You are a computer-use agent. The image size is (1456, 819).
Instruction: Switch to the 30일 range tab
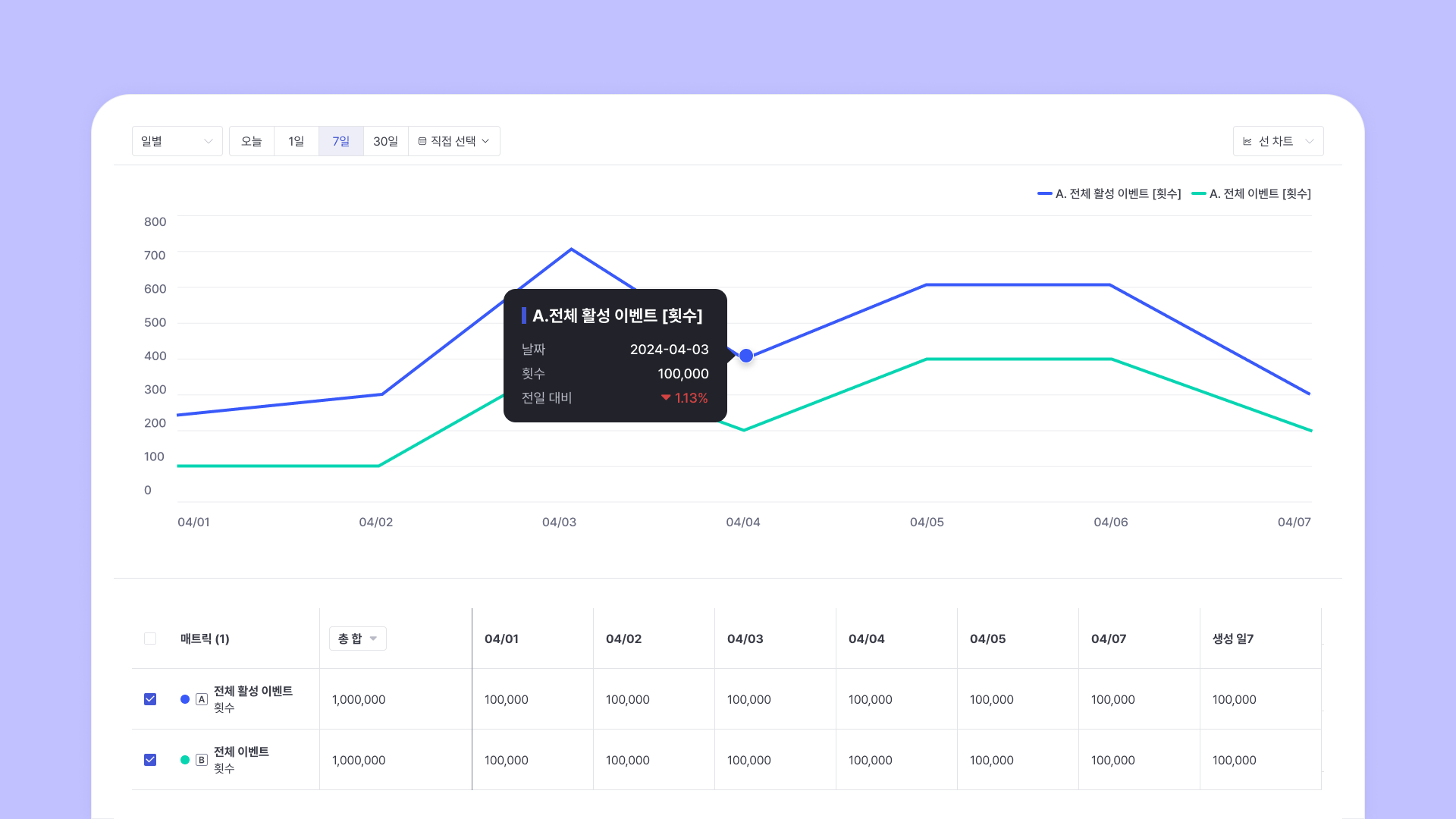385,142
